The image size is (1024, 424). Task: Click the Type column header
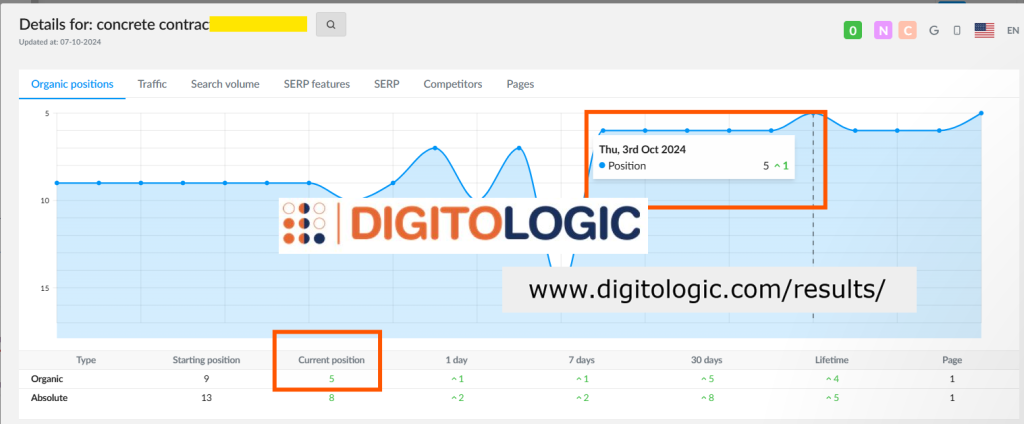[86, 360]
